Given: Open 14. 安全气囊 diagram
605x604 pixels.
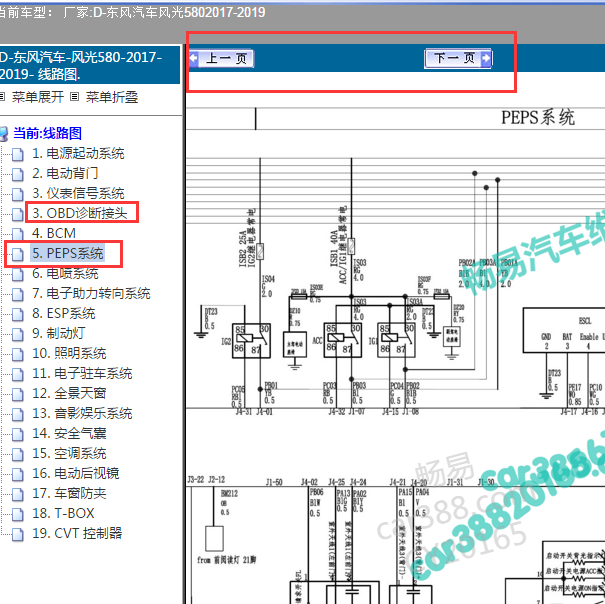Looking at the screenshot, I should pos(69,433).
